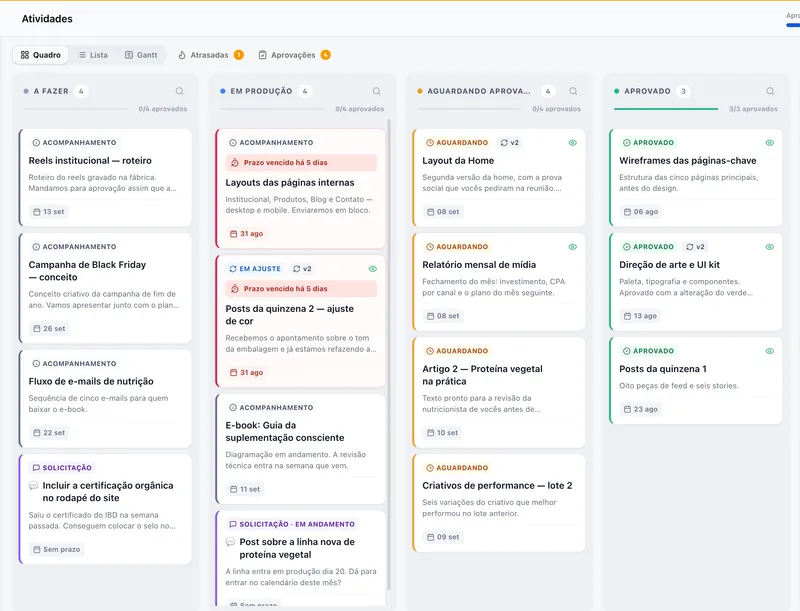The width and height of the screenshot is (800, 611).
Task: Click Solicitação tag on certificação orgânica card
Action: click(62, 468)
